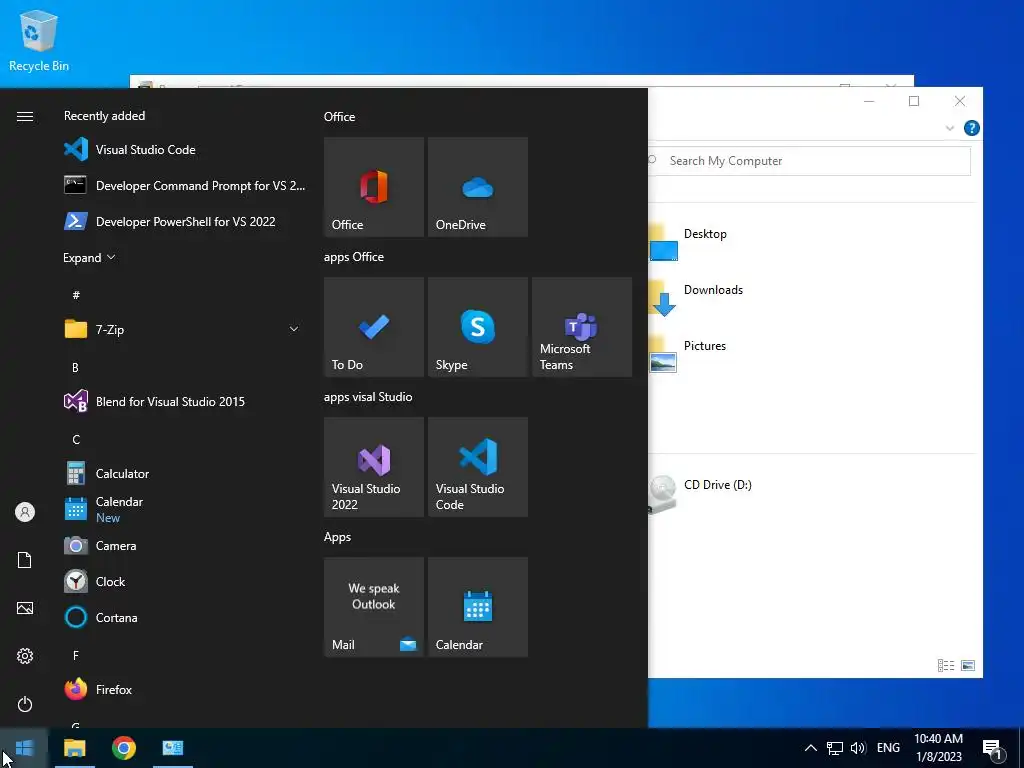The height and width of the screenshot is (768, 1024).
Task: Open the volume tray icon
Action: [858, 748]
